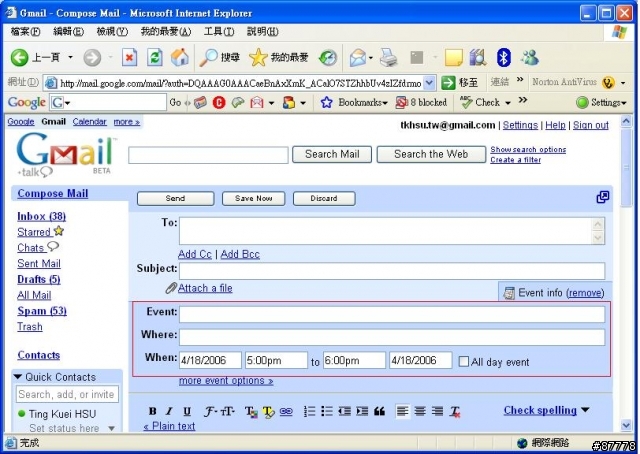This screenshot has height=454, width=640.
Task: Click the IE Mail envelope icon
Action: pyautogui.click(x=358, y=58)
